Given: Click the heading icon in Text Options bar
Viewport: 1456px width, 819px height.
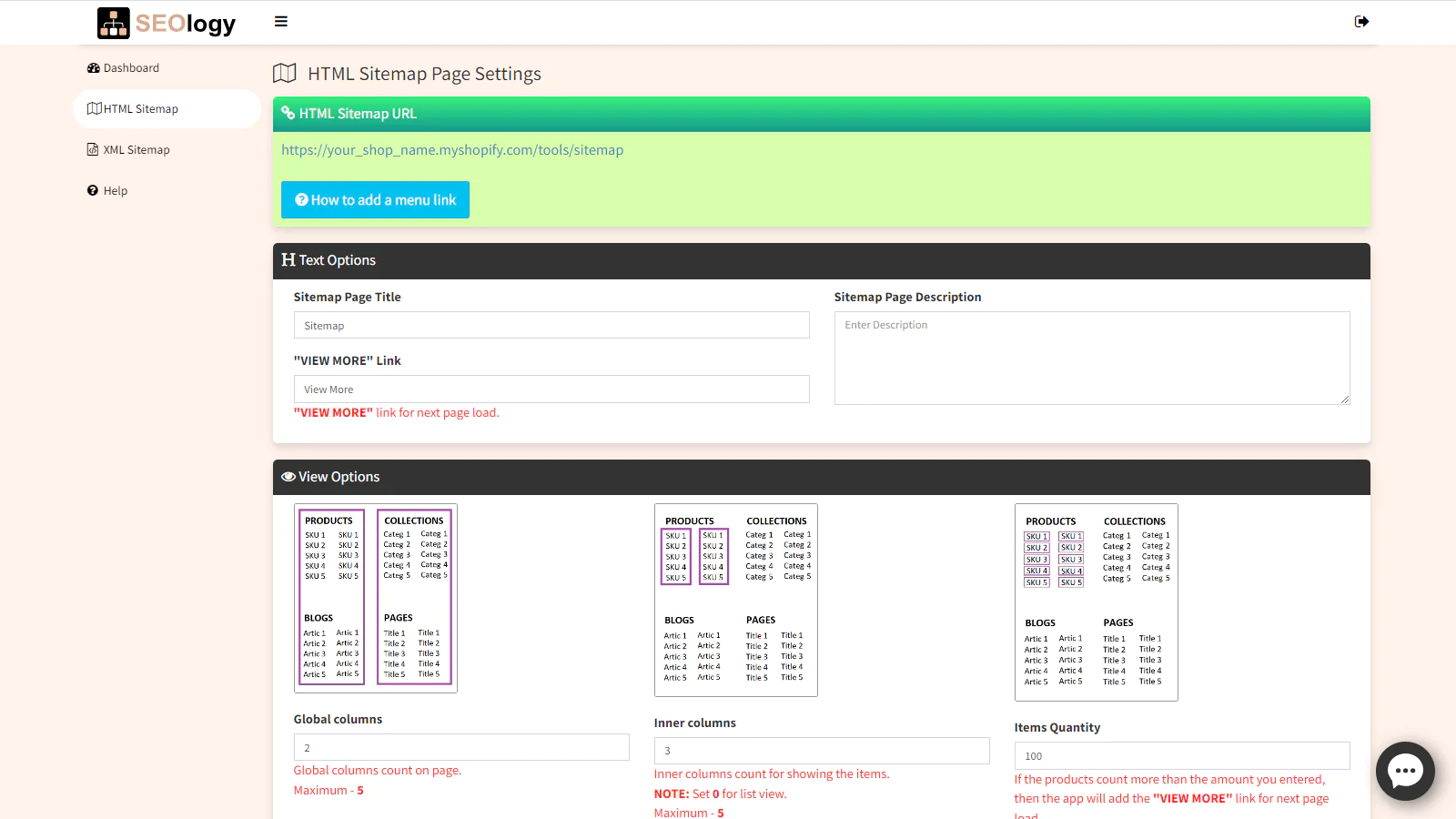Looking at the screenshot, I should [288, 259].
